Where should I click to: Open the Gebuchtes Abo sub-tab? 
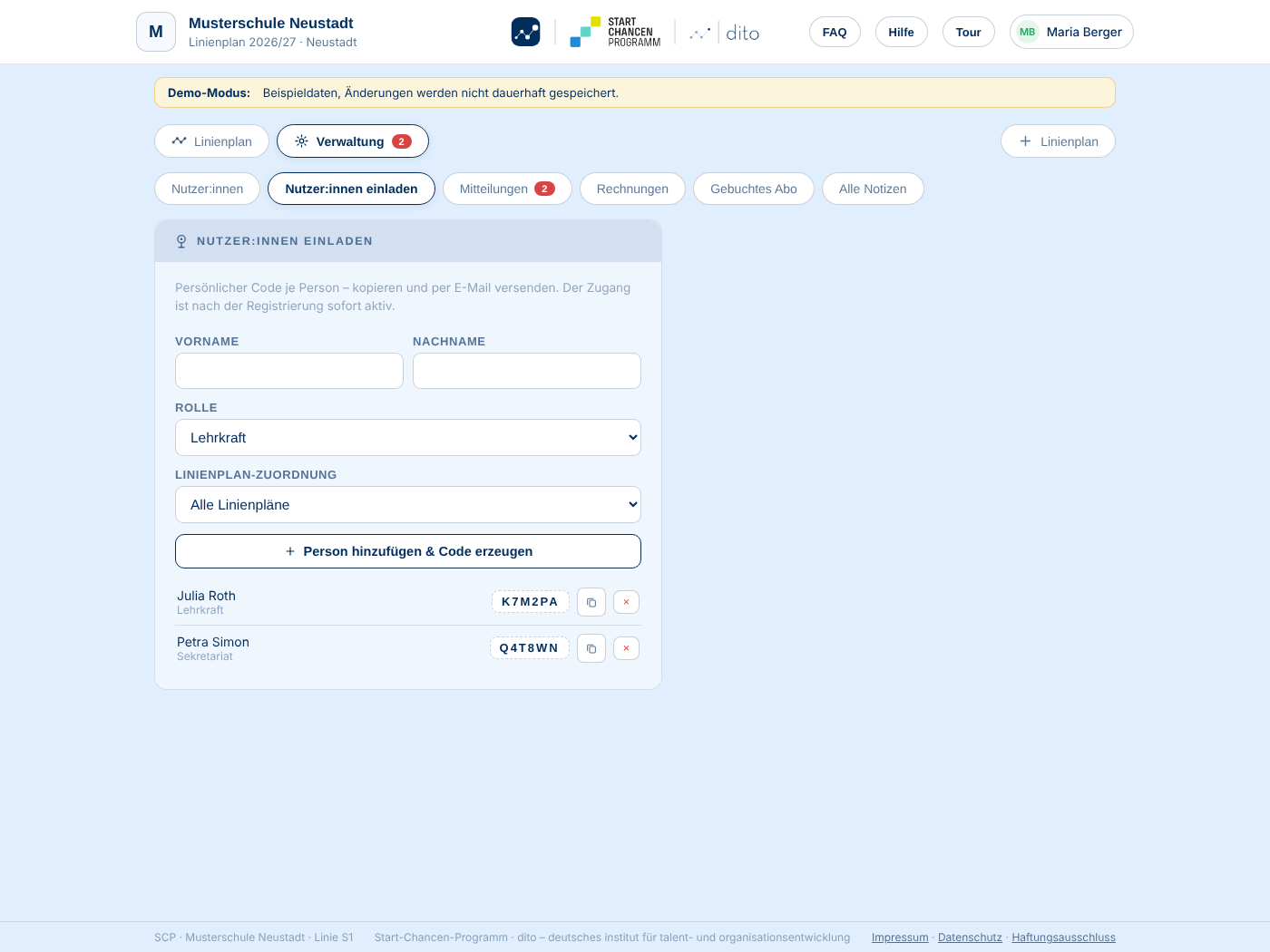754,189
